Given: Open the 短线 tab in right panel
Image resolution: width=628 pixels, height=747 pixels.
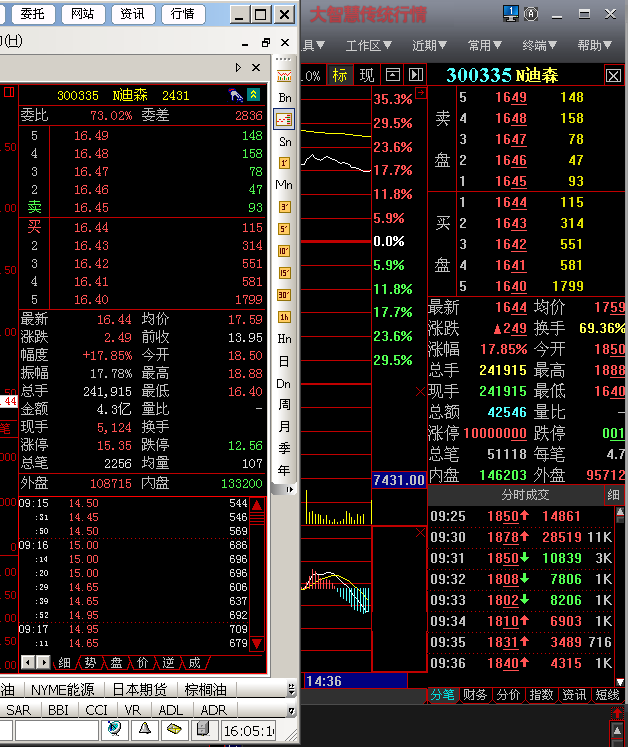Looking at the screenshot, I should [608, 695].
